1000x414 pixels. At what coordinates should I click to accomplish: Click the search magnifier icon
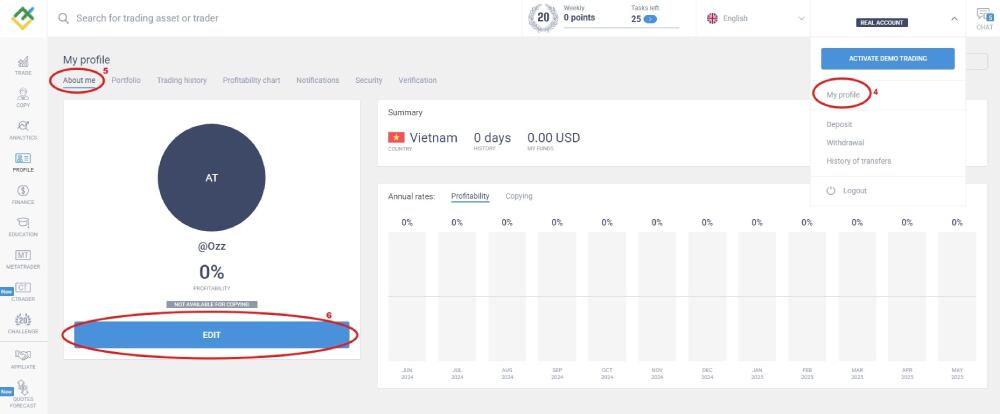tap(63, 18)
